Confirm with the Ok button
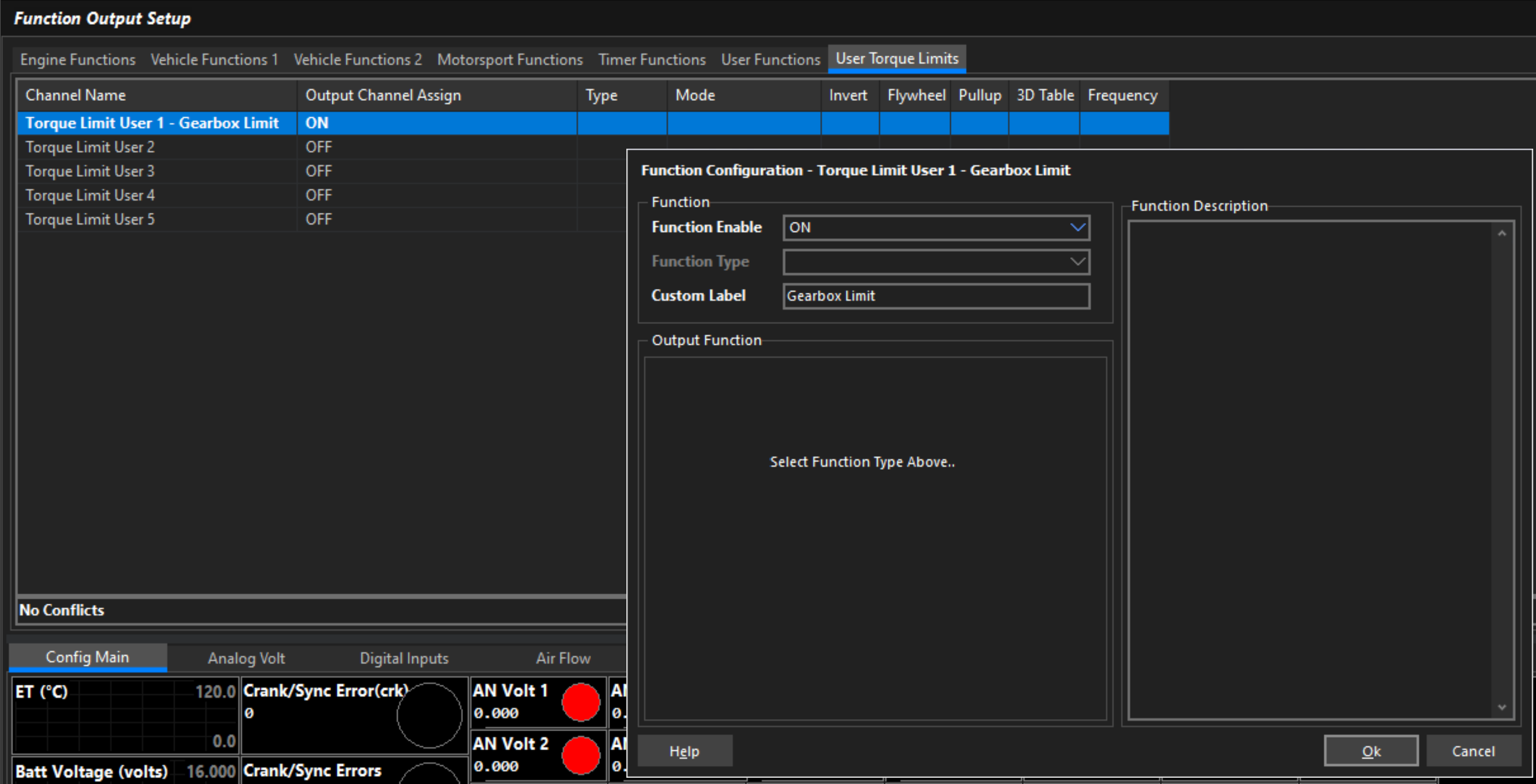1536x784 pixels. pos(1370,751)
